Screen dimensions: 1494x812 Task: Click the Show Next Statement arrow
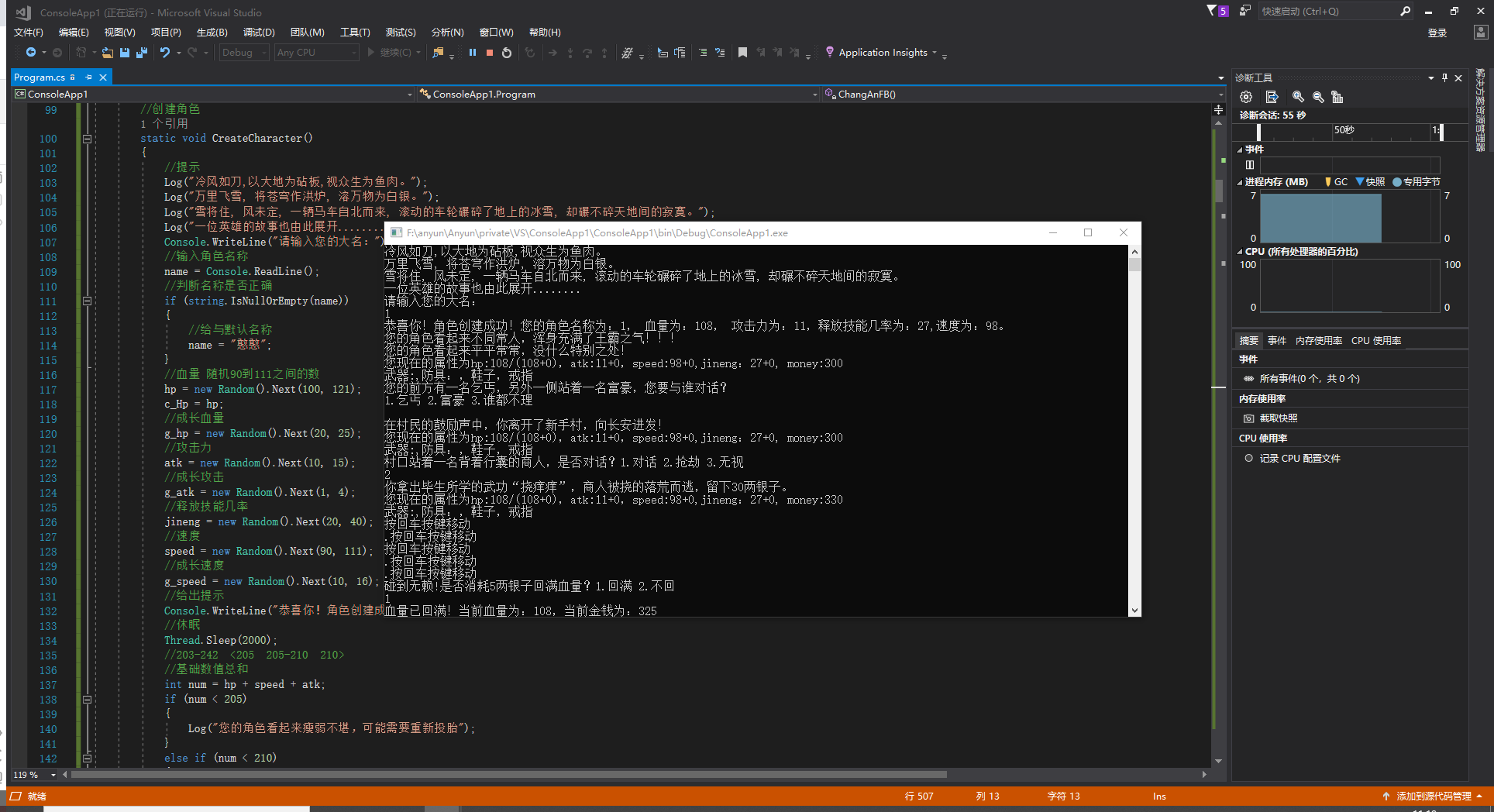(553, 53)
